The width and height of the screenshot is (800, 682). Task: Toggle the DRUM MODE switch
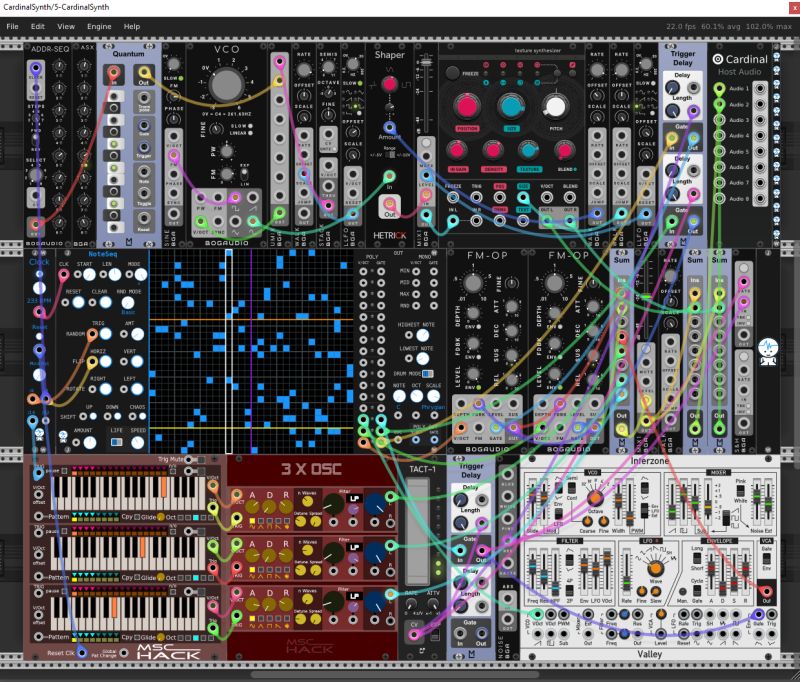pyautogui.click(x=428, y=373)
